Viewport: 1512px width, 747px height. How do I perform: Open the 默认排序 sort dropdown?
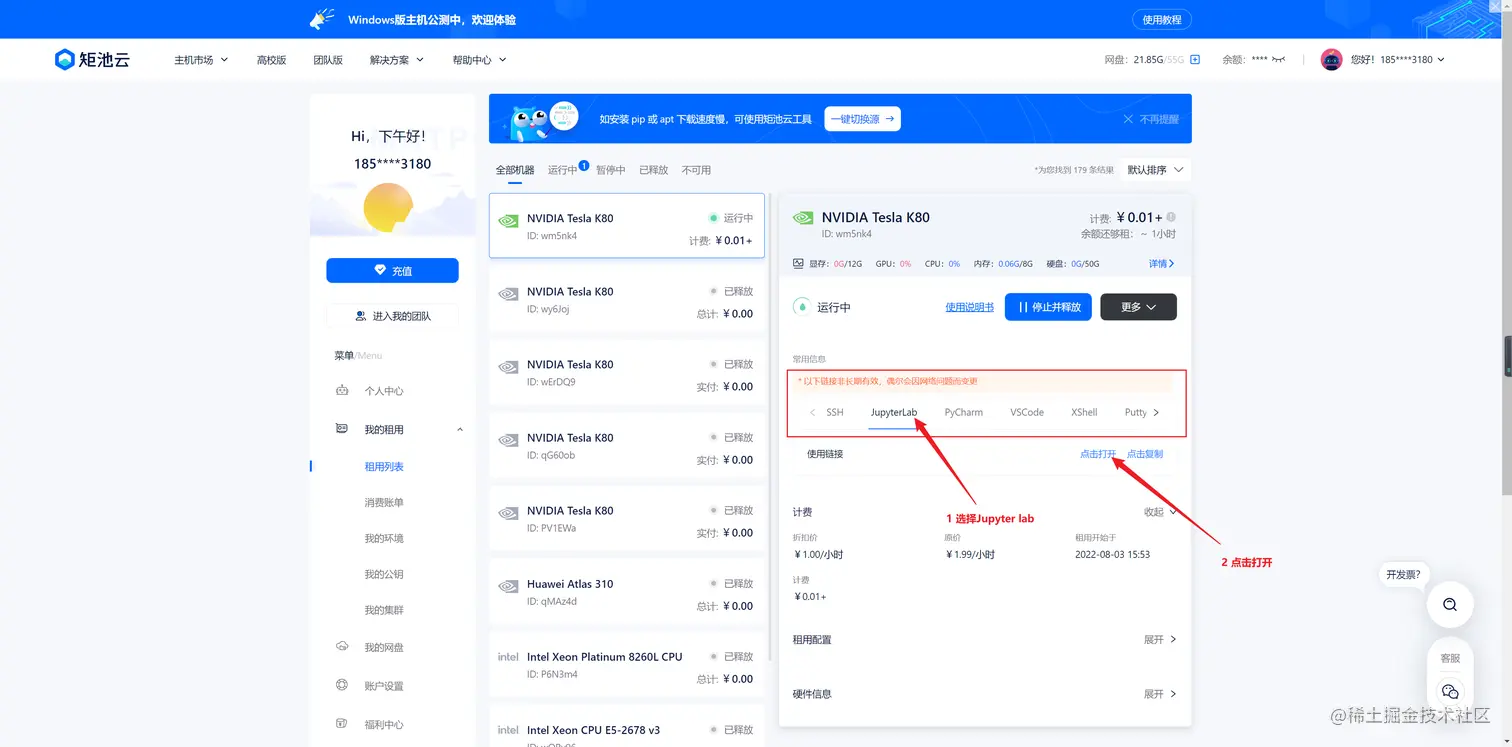click(1156, 170)
